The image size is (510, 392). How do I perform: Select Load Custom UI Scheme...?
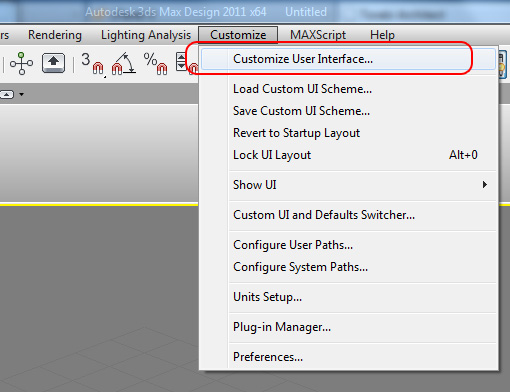(x=348, y=89)
